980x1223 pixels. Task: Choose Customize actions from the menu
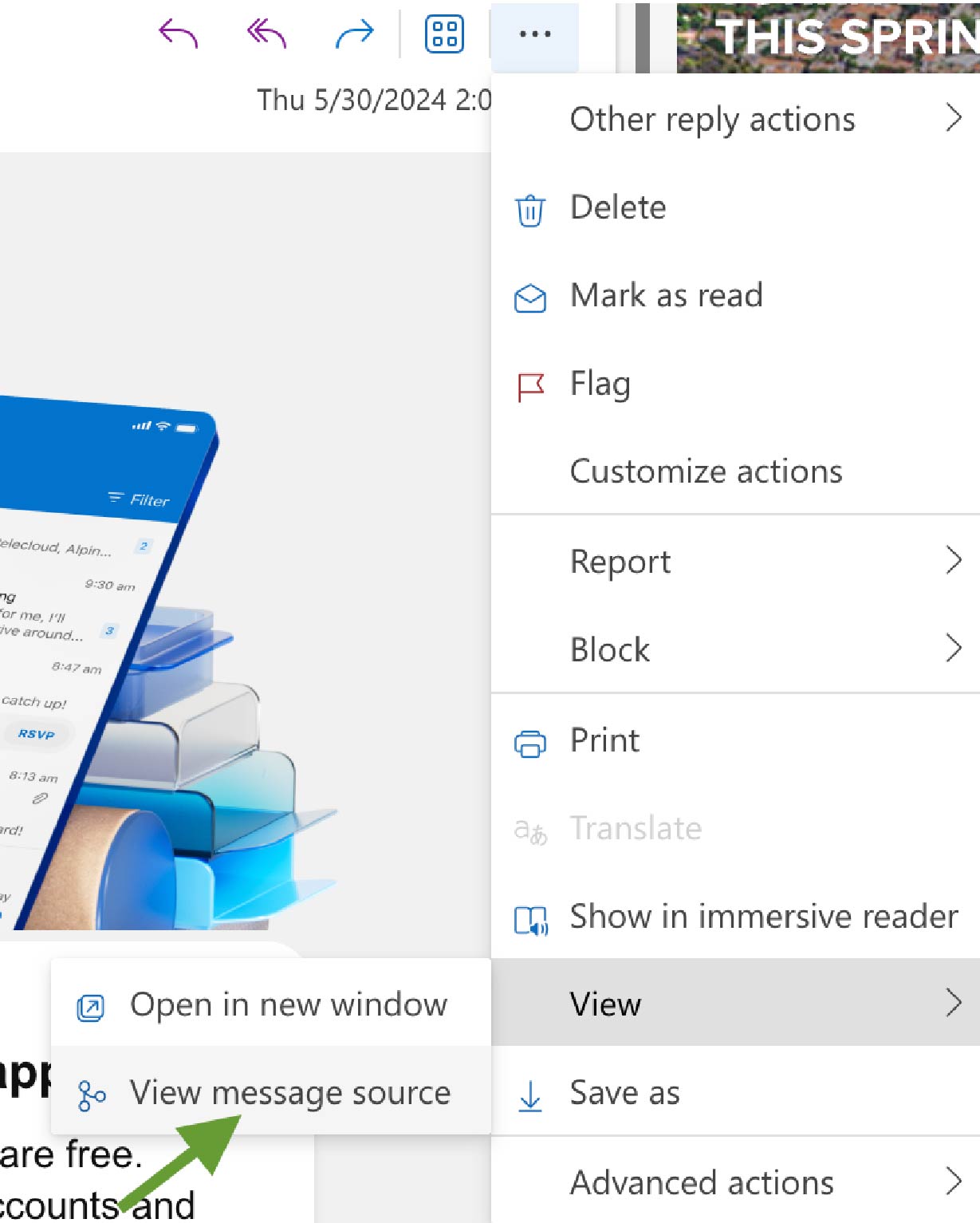coord(706,471)
